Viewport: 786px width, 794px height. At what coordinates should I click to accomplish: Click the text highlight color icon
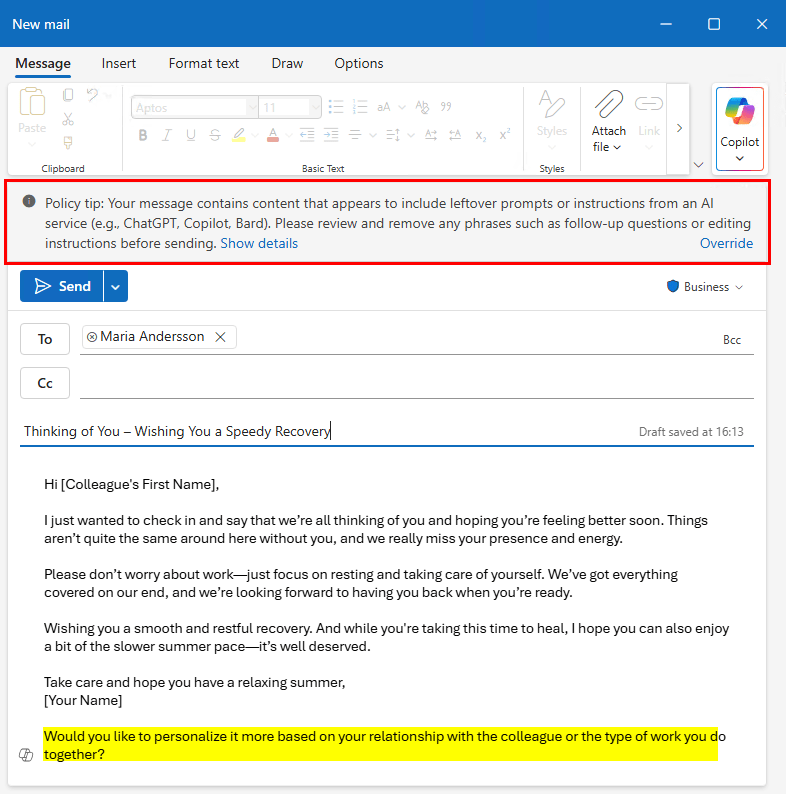pos(239,135)
